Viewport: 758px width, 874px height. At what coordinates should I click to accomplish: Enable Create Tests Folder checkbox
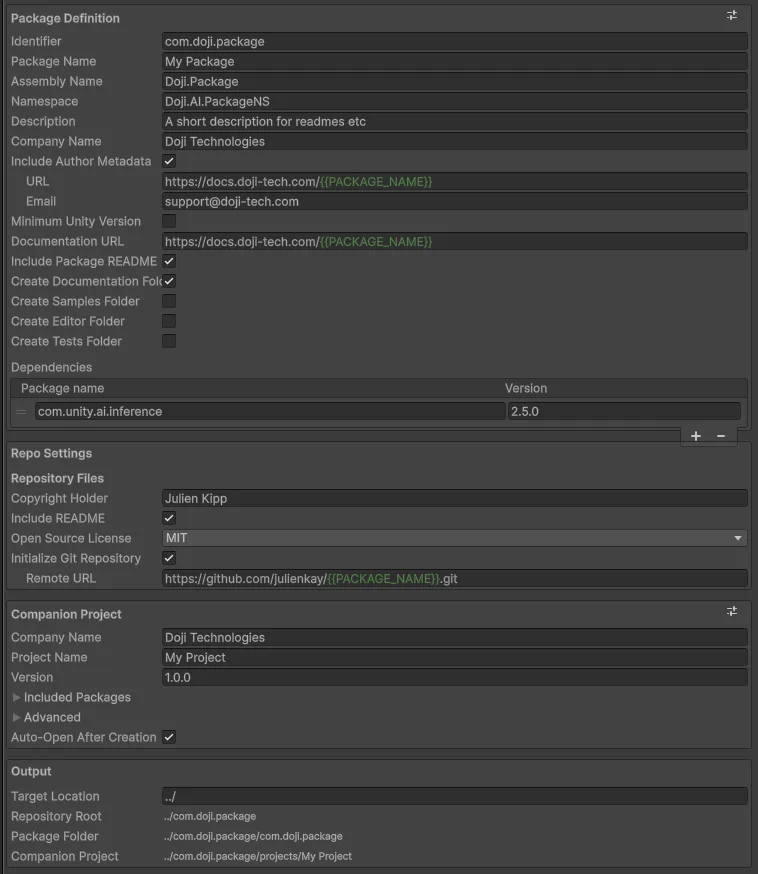coord(169,342)
